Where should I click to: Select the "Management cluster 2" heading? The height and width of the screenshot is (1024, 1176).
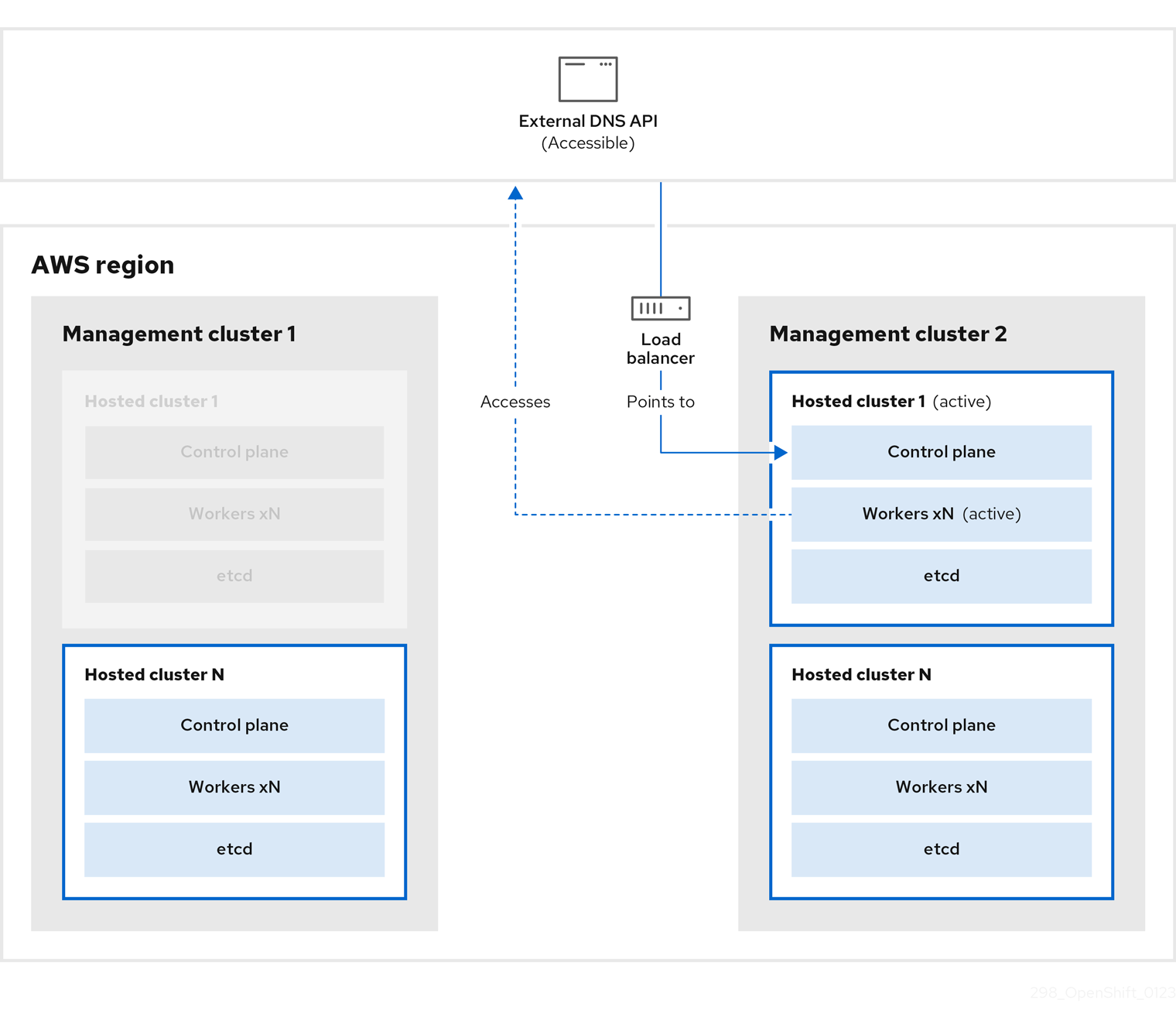click(x=887, y=334)
